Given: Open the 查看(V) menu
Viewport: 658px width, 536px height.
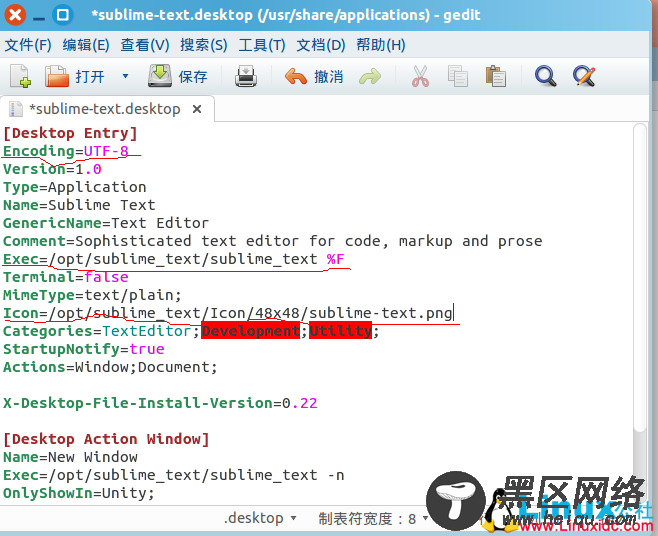Looking at the screenshot, I should 145,44.
